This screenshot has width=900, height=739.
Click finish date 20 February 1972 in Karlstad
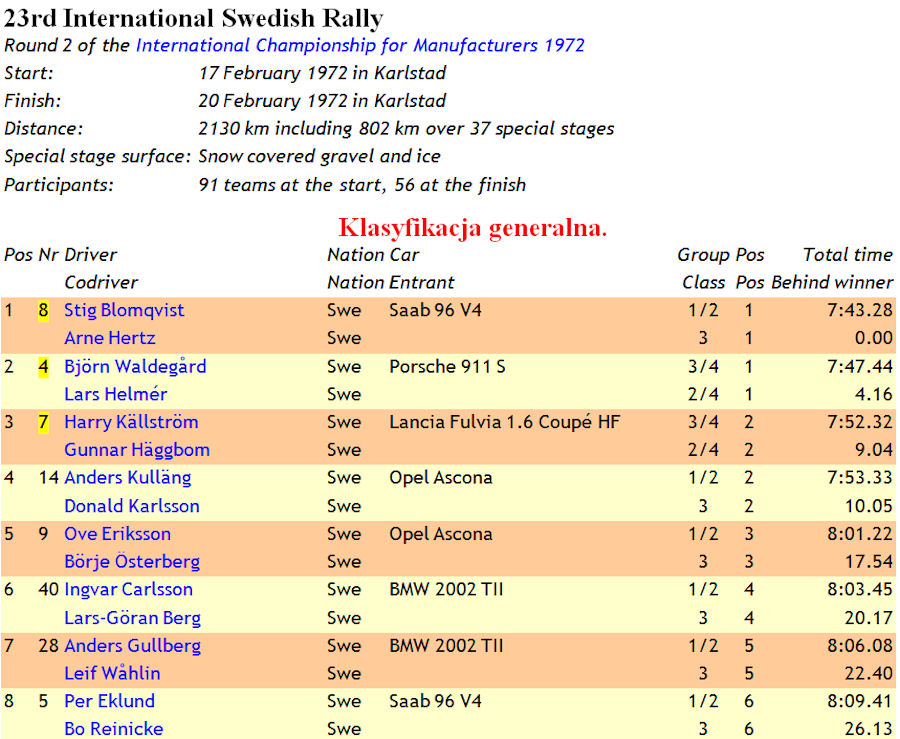point(322,101)
